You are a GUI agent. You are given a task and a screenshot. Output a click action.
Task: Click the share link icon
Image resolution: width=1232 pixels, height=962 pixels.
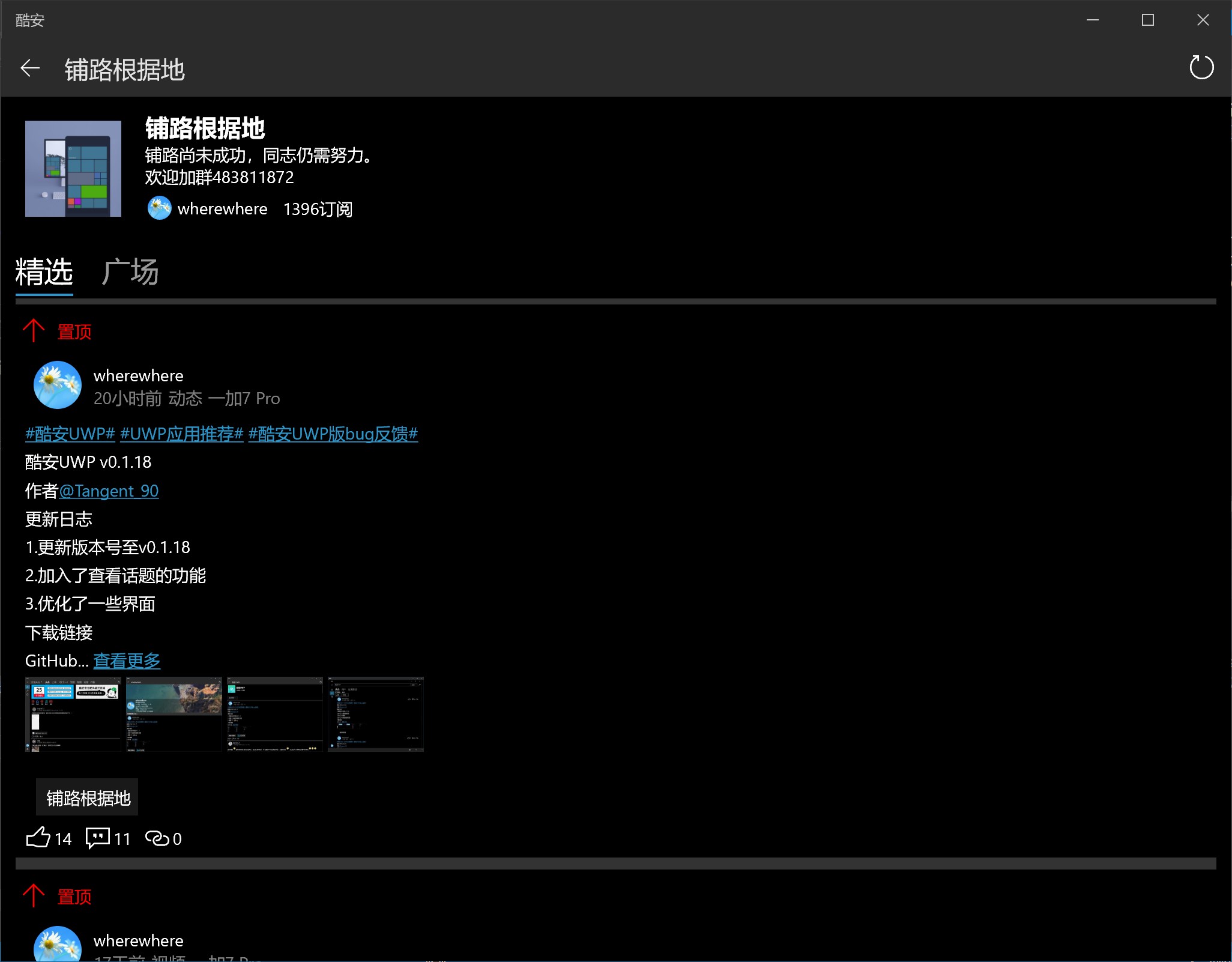[x=157, y=838]
